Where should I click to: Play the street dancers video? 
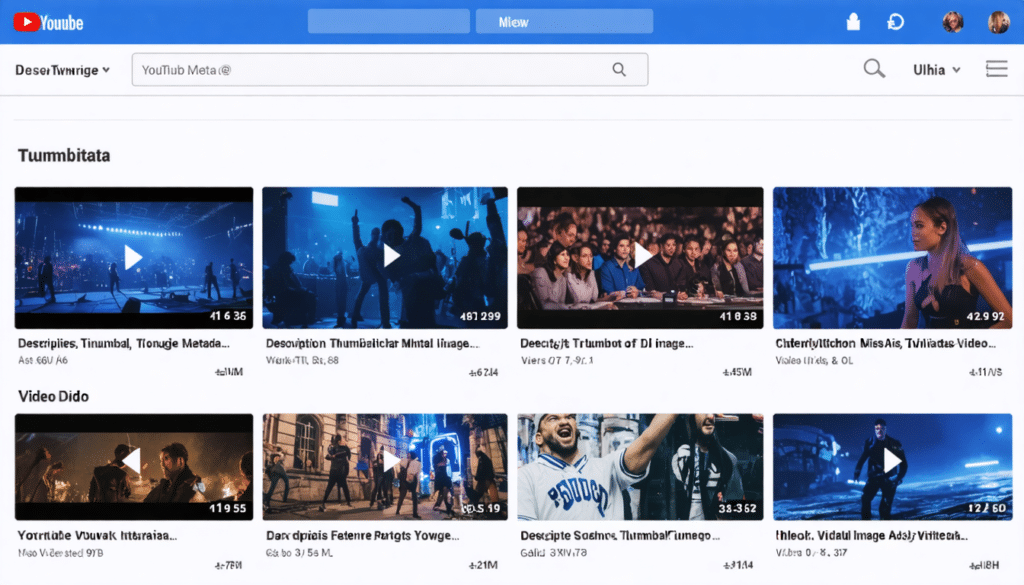[x=391, y=462]
